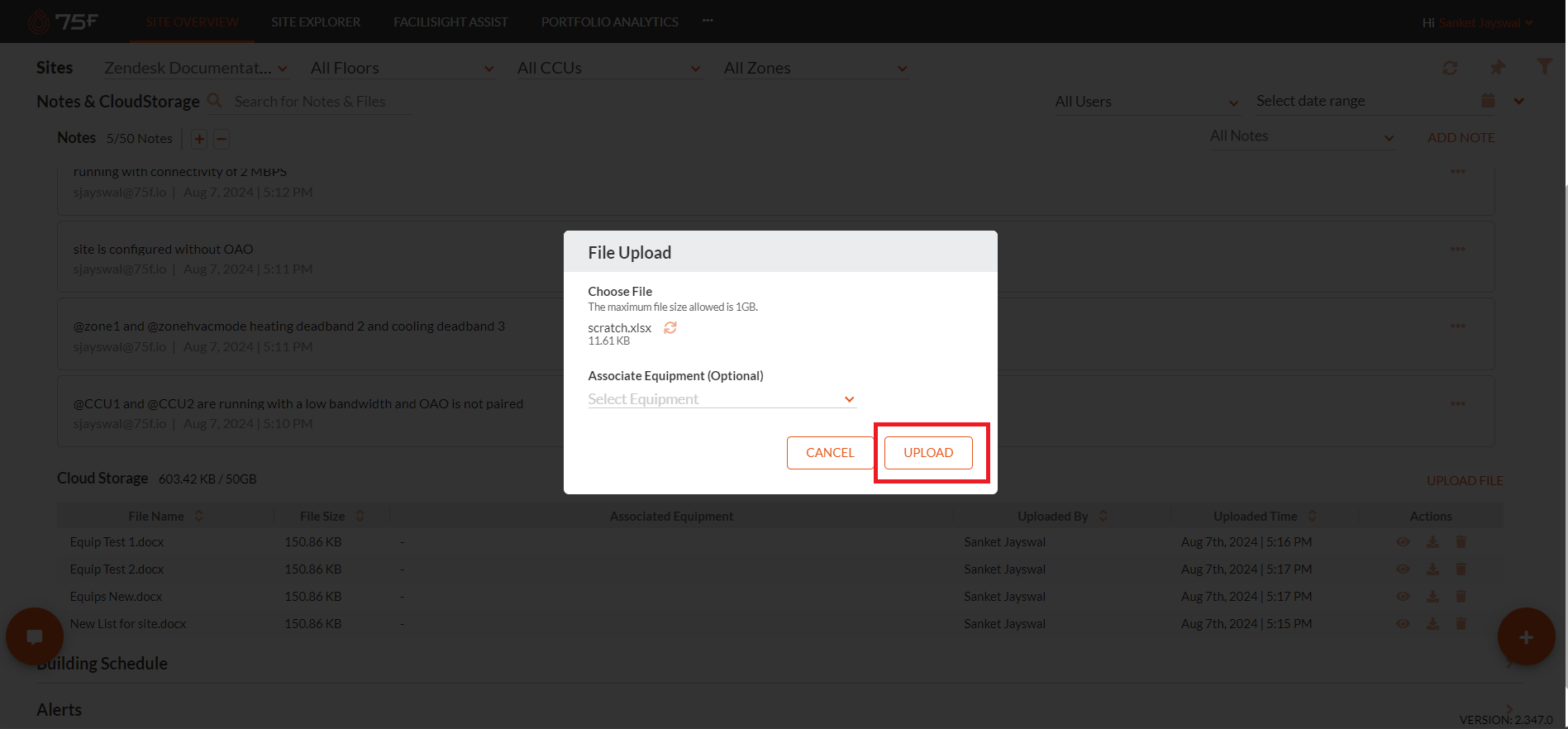Delete Equips New.docx
The width and height of the screenshot is (1568, 729).
pyautogui.click(x=1461, y=597)
